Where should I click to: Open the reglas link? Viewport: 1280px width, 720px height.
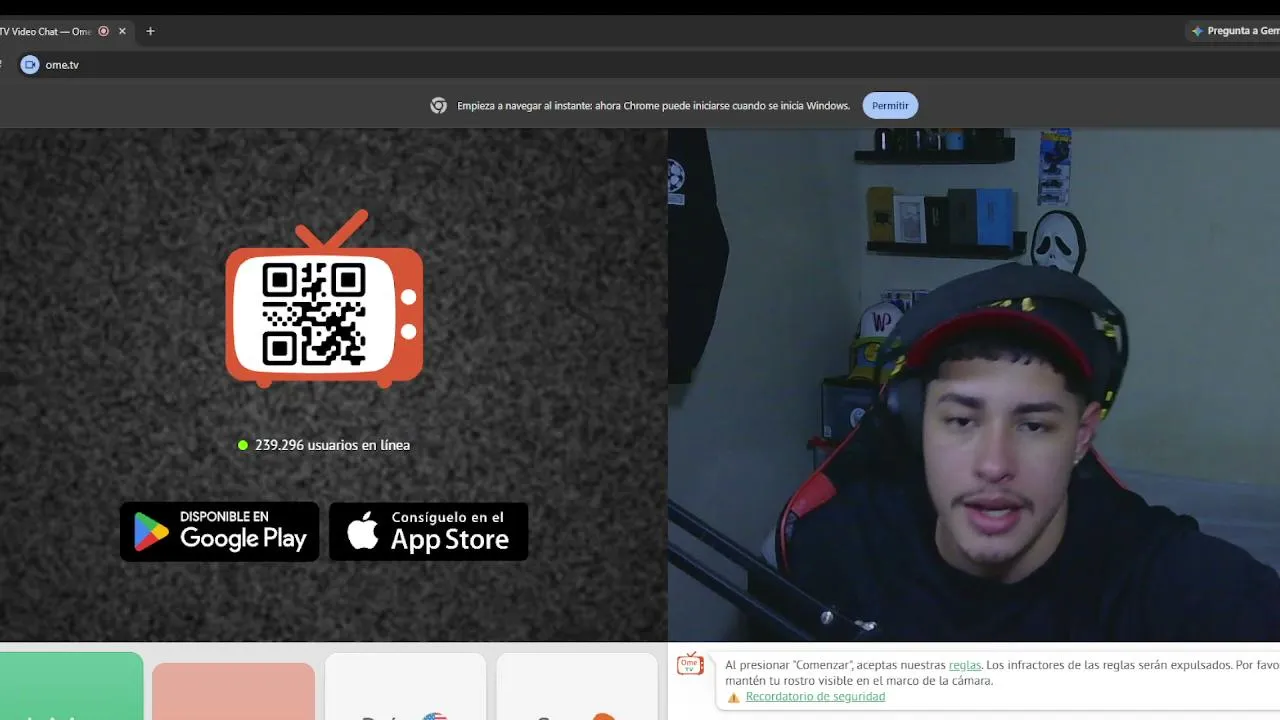tap(965, 665)
